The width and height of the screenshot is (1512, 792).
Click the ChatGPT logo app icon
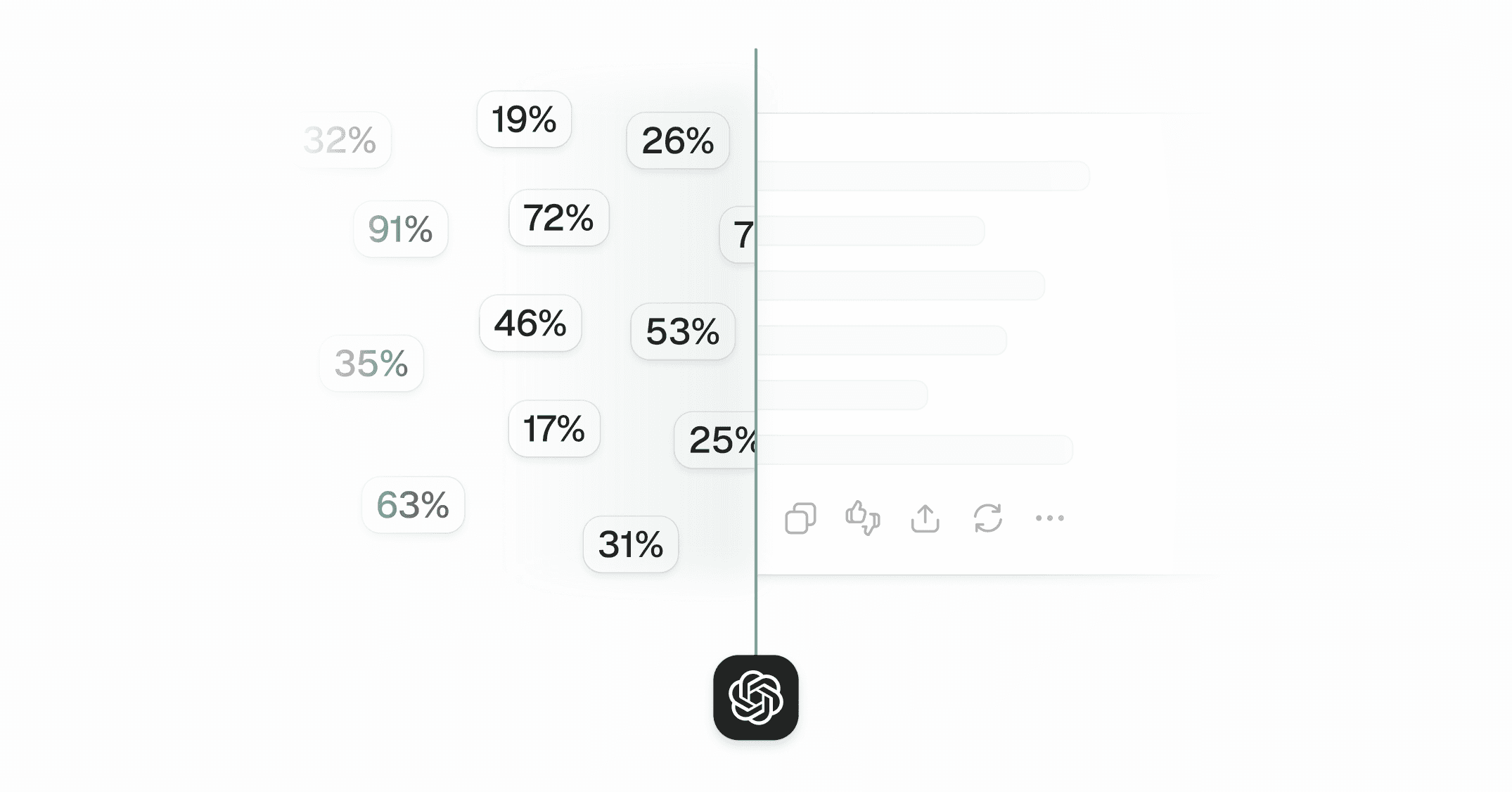pos(756,697)
